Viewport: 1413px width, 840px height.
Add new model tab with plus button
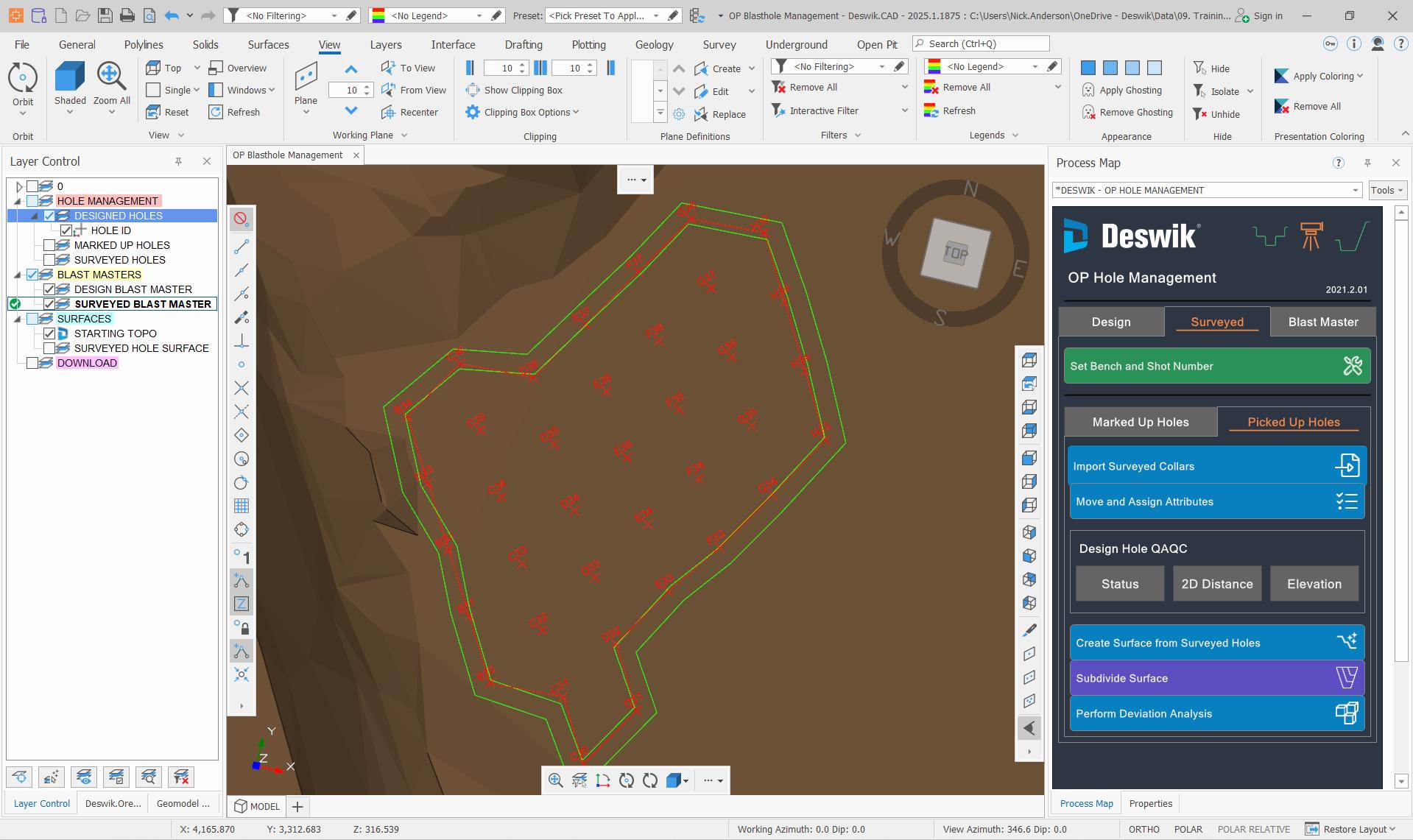[x=297, y=807]
